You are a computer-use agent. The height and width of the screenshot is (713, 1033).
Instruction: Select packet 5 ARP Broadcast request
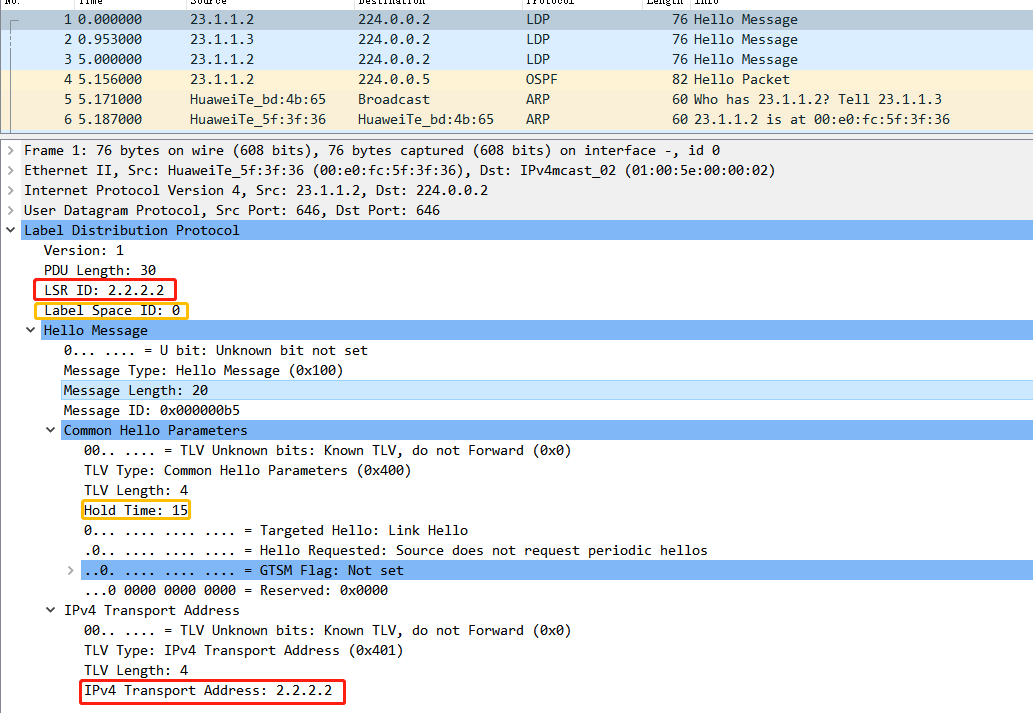pyautogui.click(x=516, y=100)
